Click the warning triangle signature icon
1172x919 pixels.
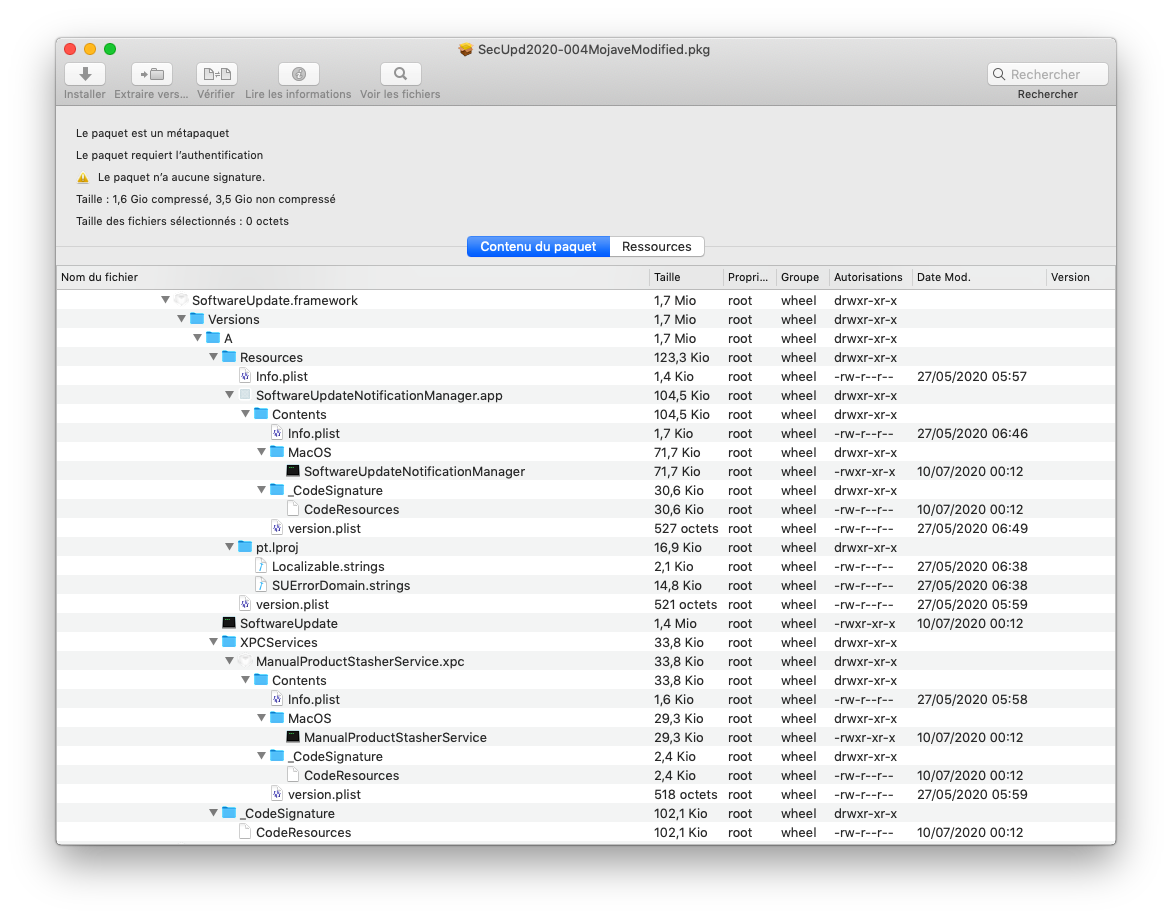tap(83, 178)
